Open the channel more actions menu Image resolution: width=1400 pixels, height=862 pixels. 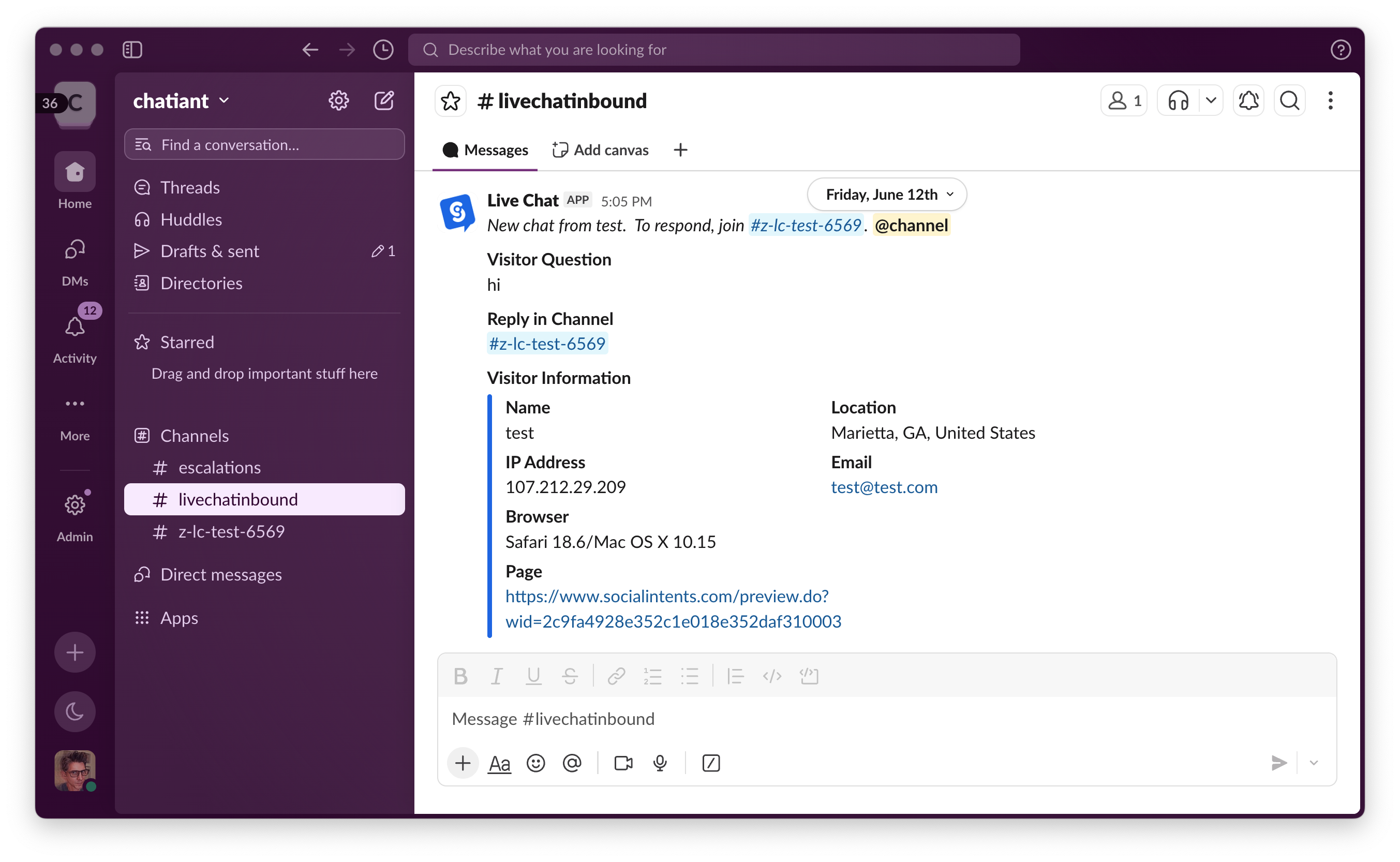pyautogui.click(x=1331, y=101)
